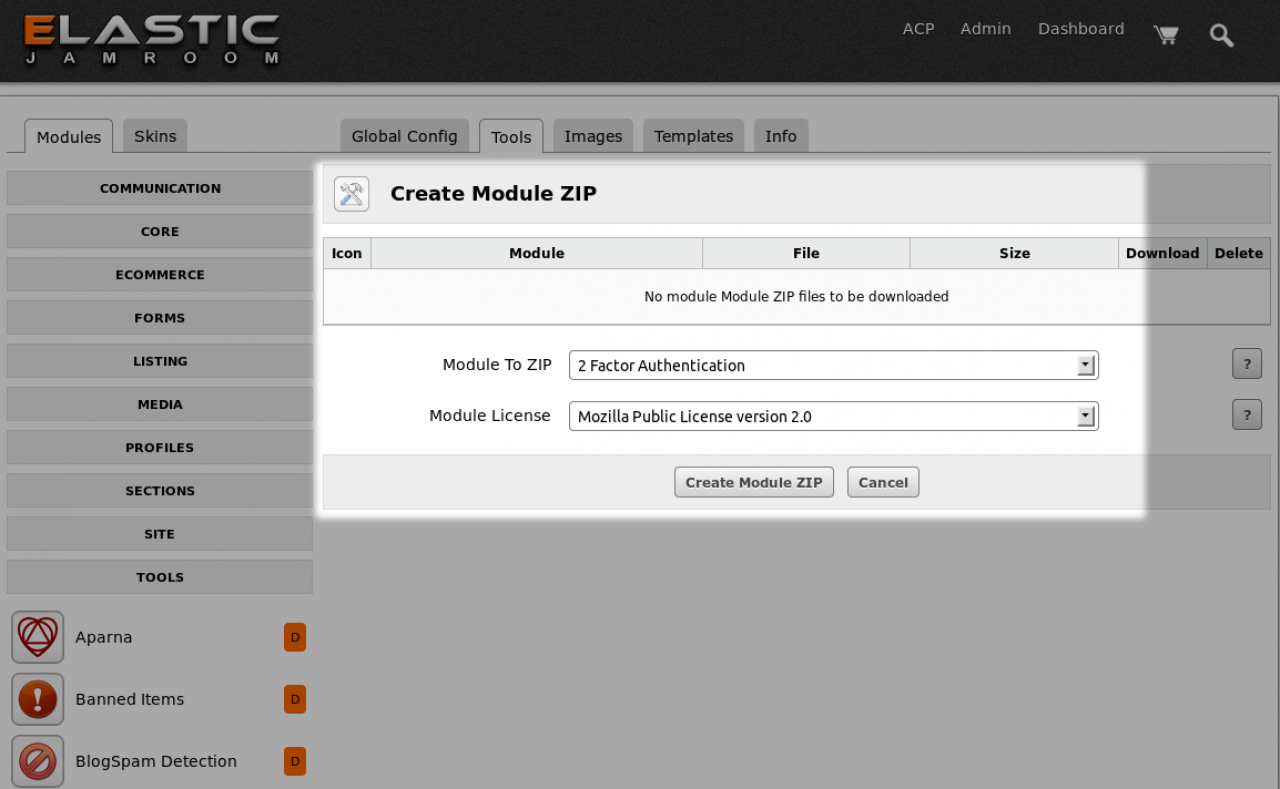Click the Aparna module icon
The image size is (1280, 789).
(38, 637)
